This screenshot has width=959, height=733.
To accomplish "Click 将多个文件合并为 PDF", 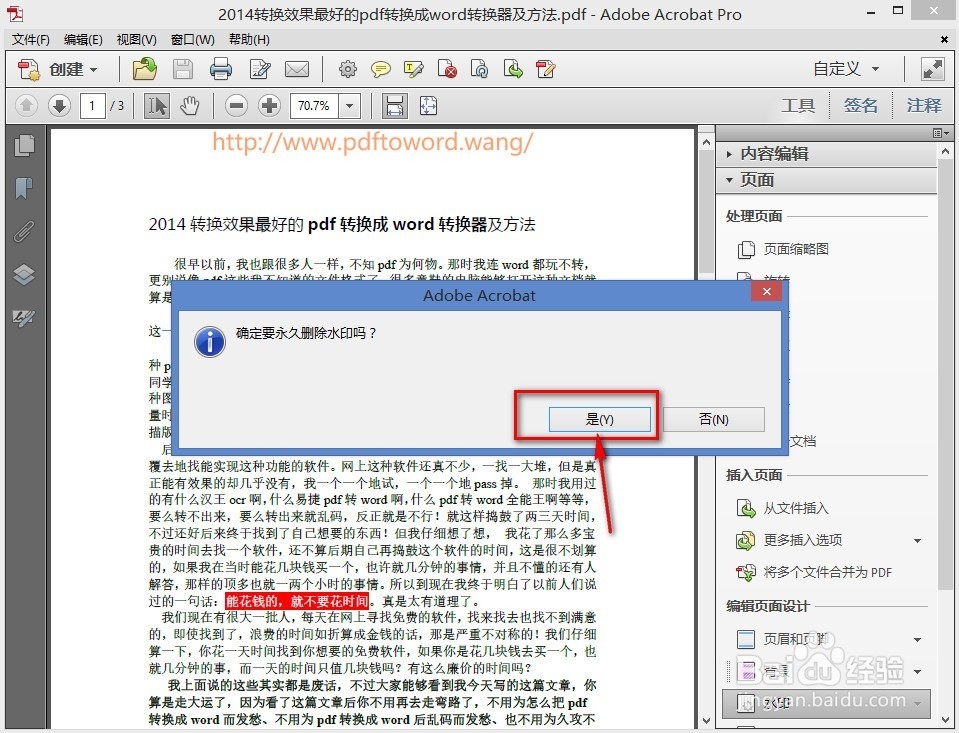I will coord(828,573).
